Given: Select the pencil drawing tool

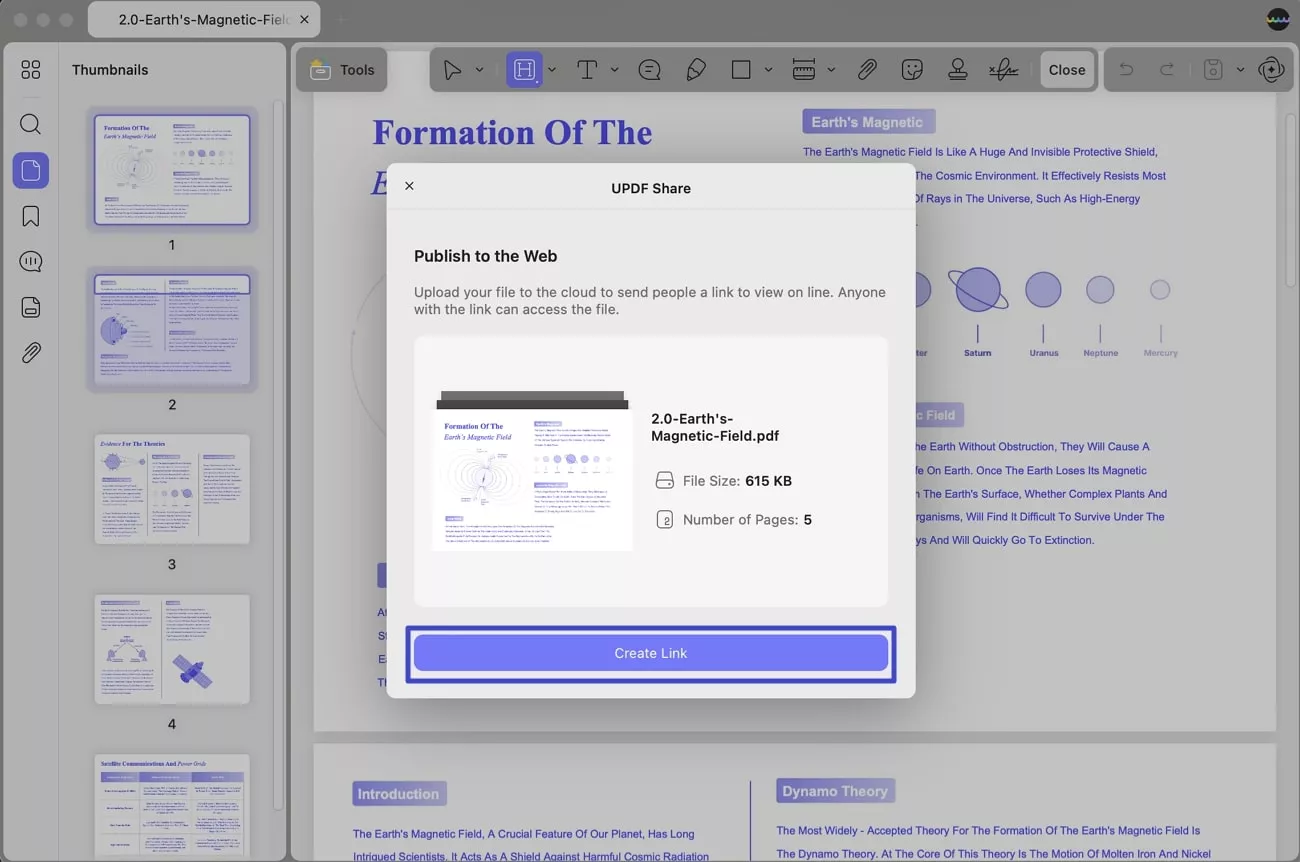Looking at the screenshot, I should (696, 70).
